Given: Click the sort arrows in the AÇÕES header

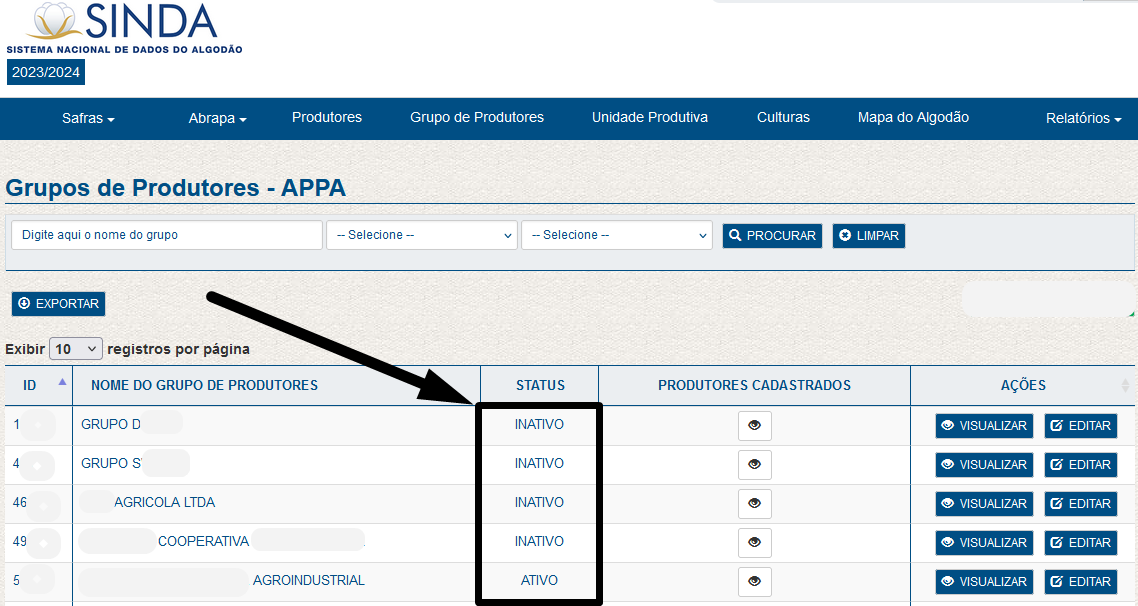Looking at the screenshot, I should point(1125,385).
